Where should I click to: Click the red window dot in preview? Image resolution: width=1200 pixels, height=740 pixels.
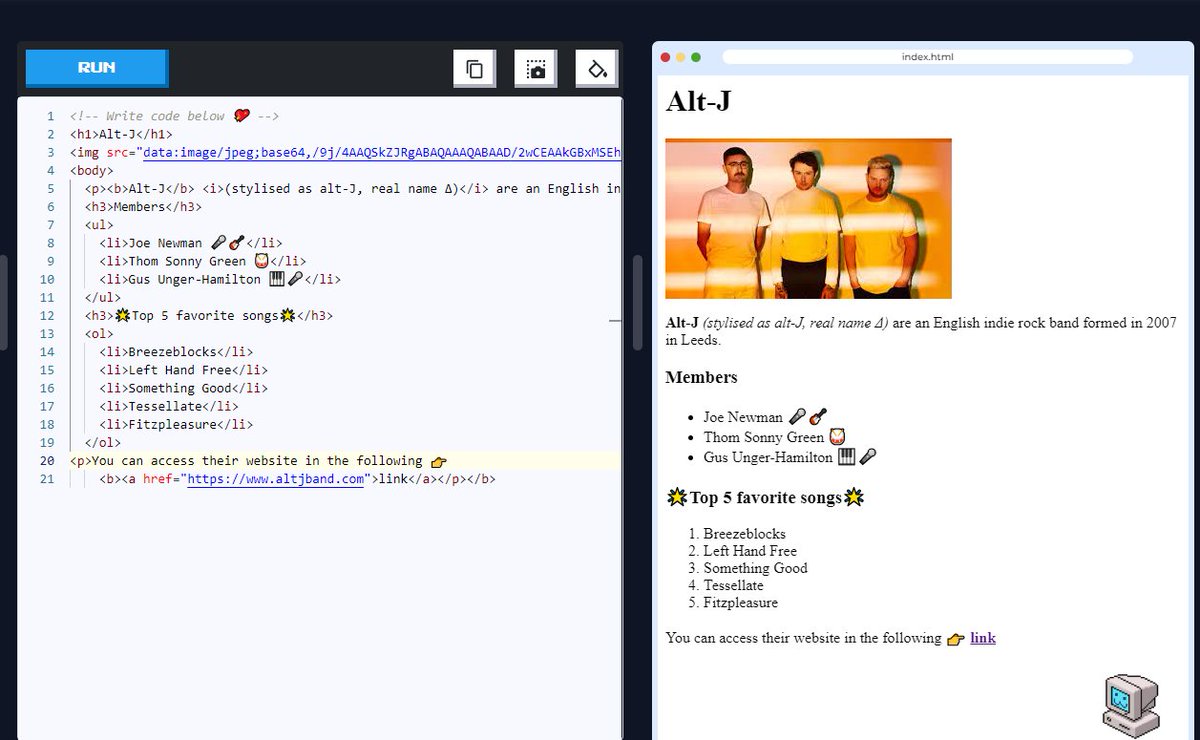click(x=666, y=57)
